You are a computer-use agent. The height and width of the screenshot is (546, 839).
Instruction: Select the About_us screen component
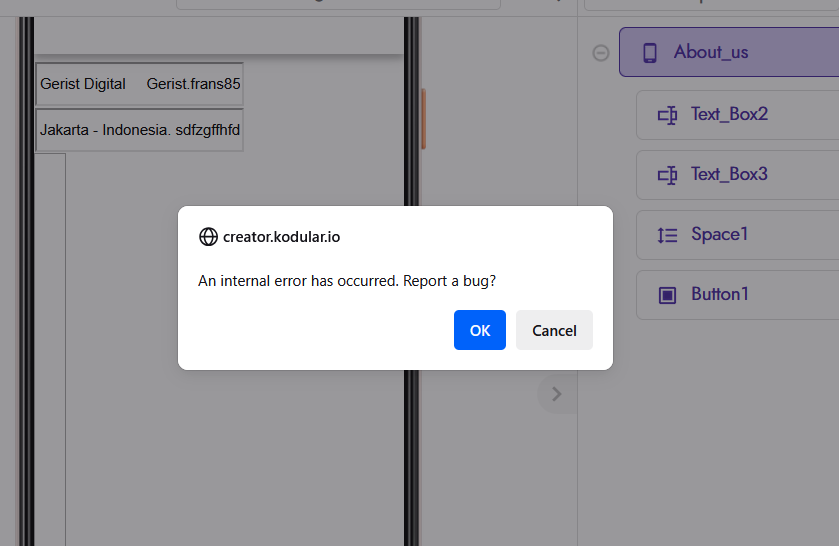pyautogui.click(x=729, y=52)
